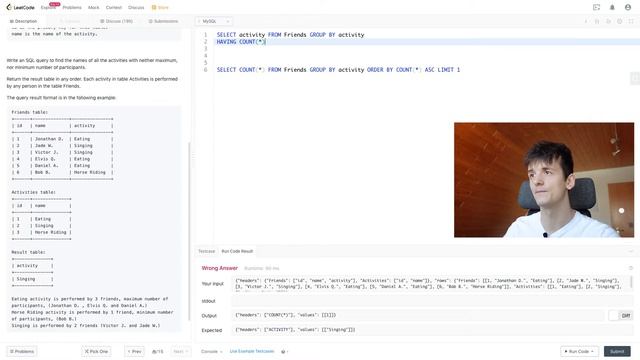640x360 pixels.
Task: Switch to the Submissions tab
Action: pyautogui.click(x=163, y=21)
